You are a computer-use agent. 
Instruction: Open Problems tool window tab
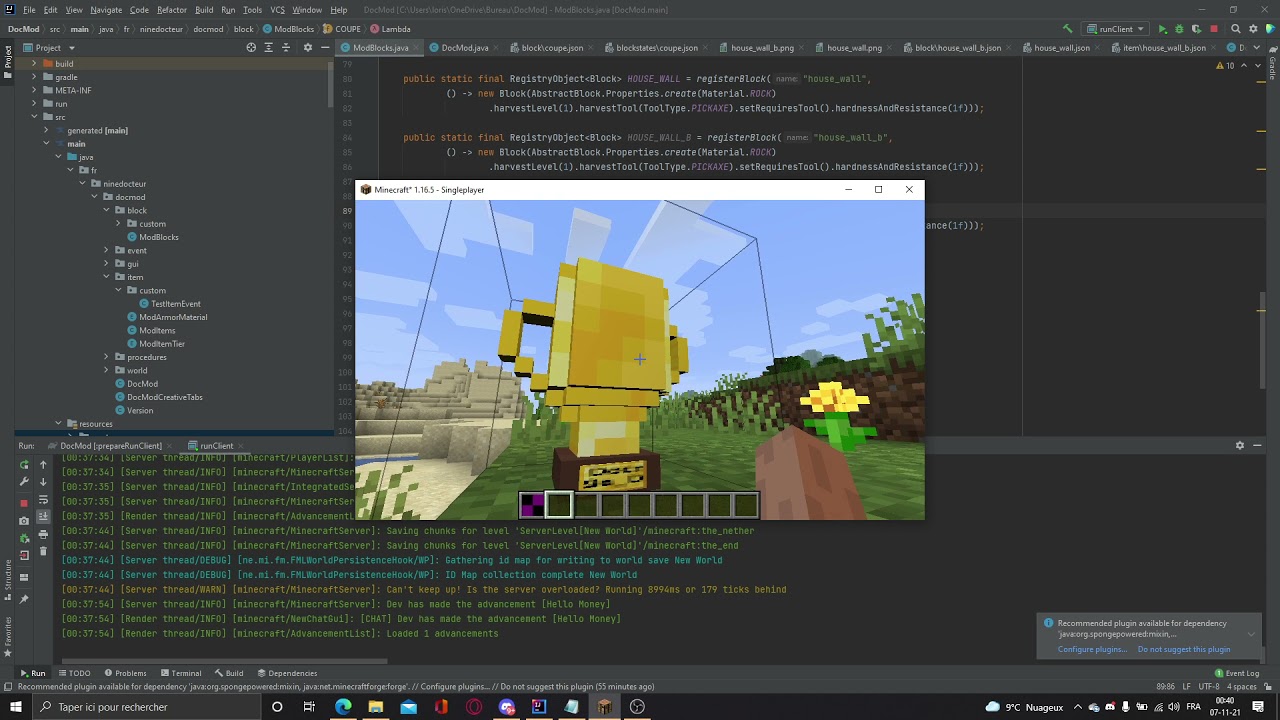[x=124, y=673]
